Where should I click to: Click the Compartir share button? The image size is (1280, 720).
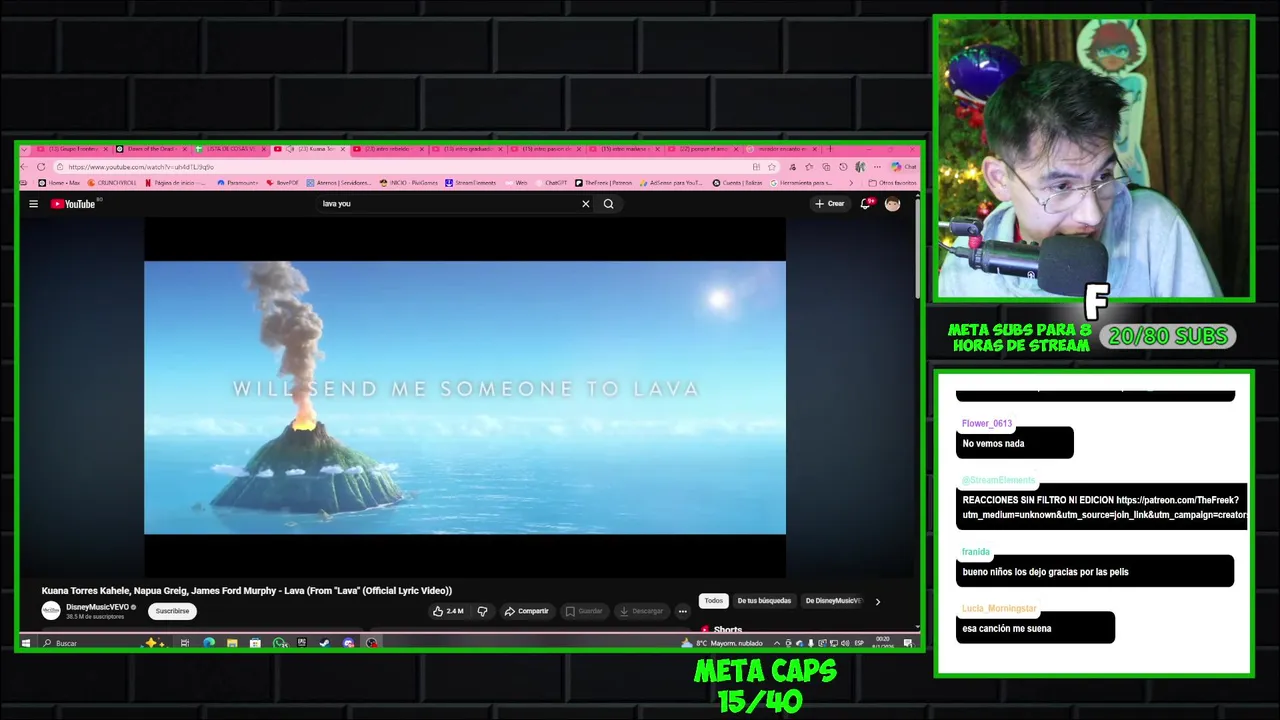pos(526,611)
